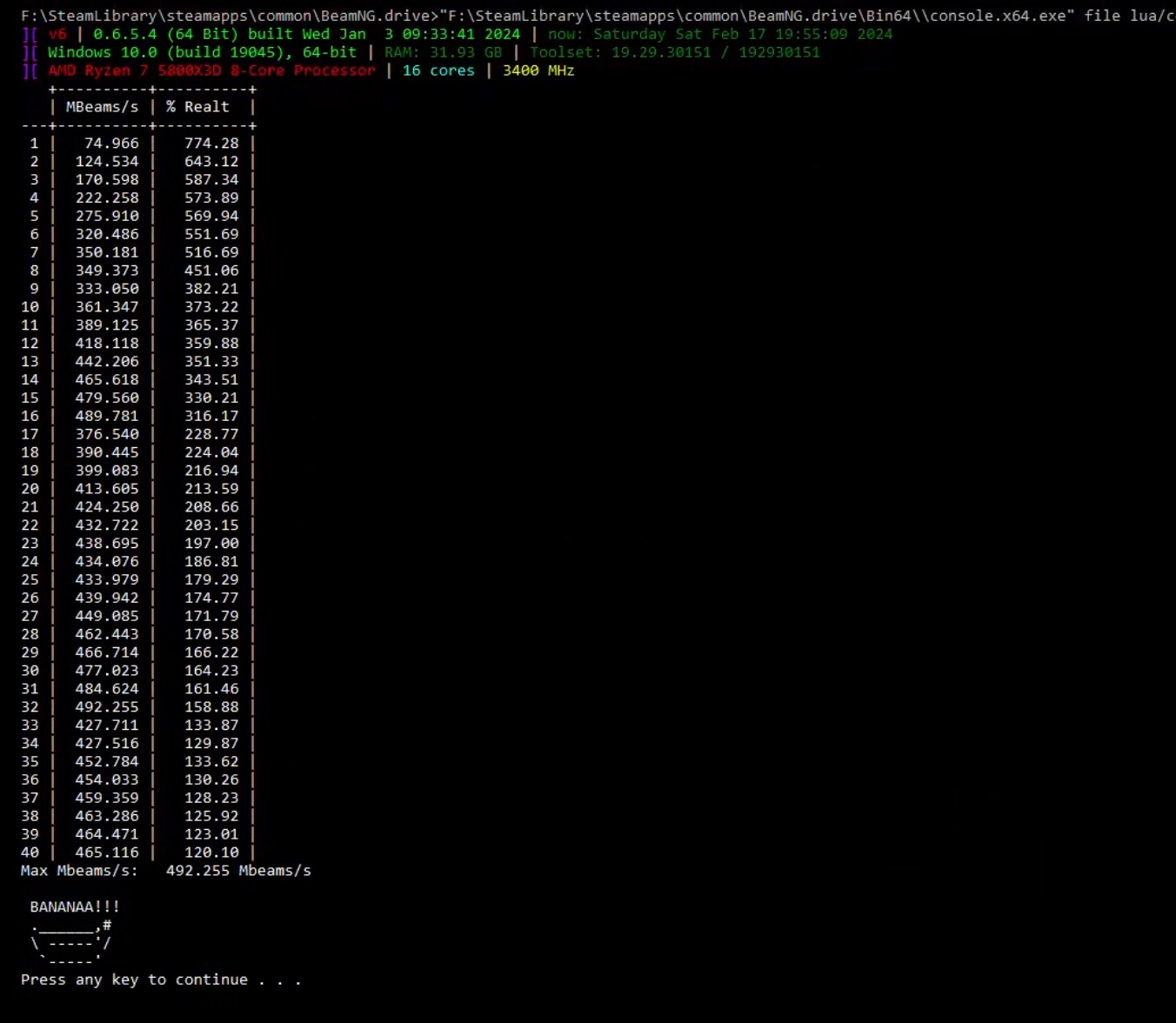This screenshot has height=1023, width=1176.
Task: Click the value 484.624 in row 31
Action: (x=107, y=690)
